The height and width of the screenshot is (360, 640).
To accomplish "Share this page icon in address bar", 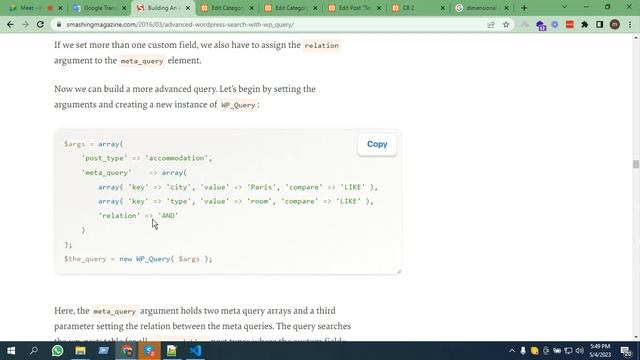I will (x=491, y=24).
